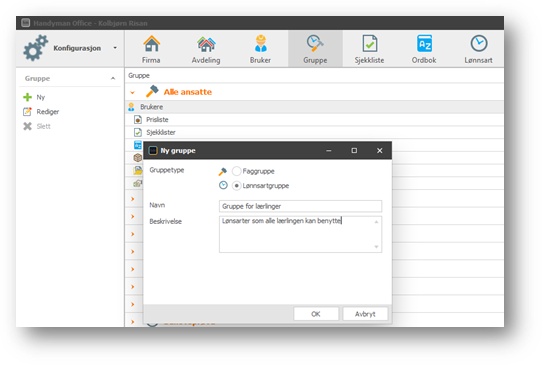Screen dimensions: 542x366
Task: Click the Konfigurasjon gears icon
Action: 35,48
